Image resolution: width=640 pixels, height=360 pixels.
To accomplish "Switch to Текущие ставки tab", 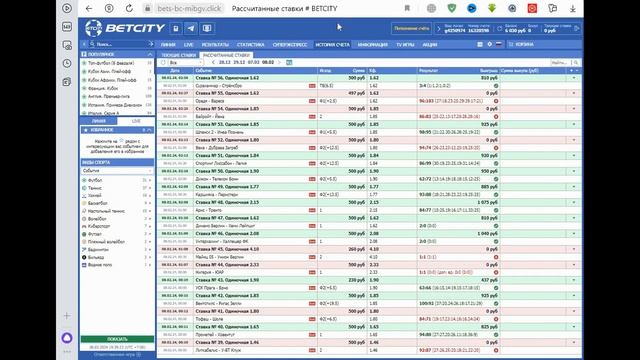I will tap(178, 55).
